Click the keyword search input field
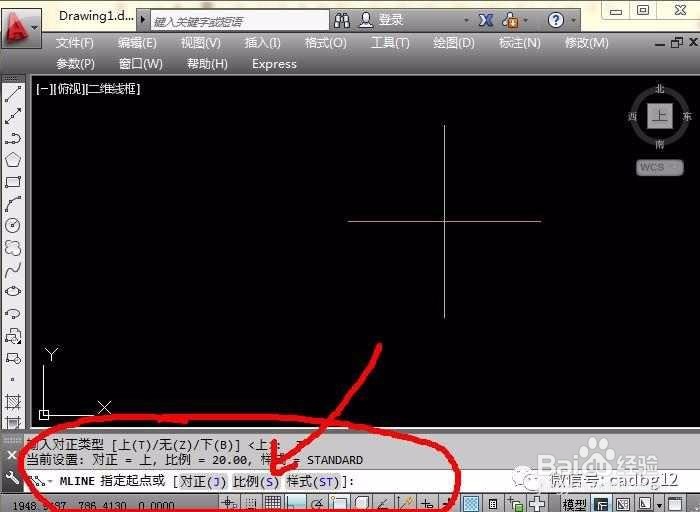 pos(240,21)
